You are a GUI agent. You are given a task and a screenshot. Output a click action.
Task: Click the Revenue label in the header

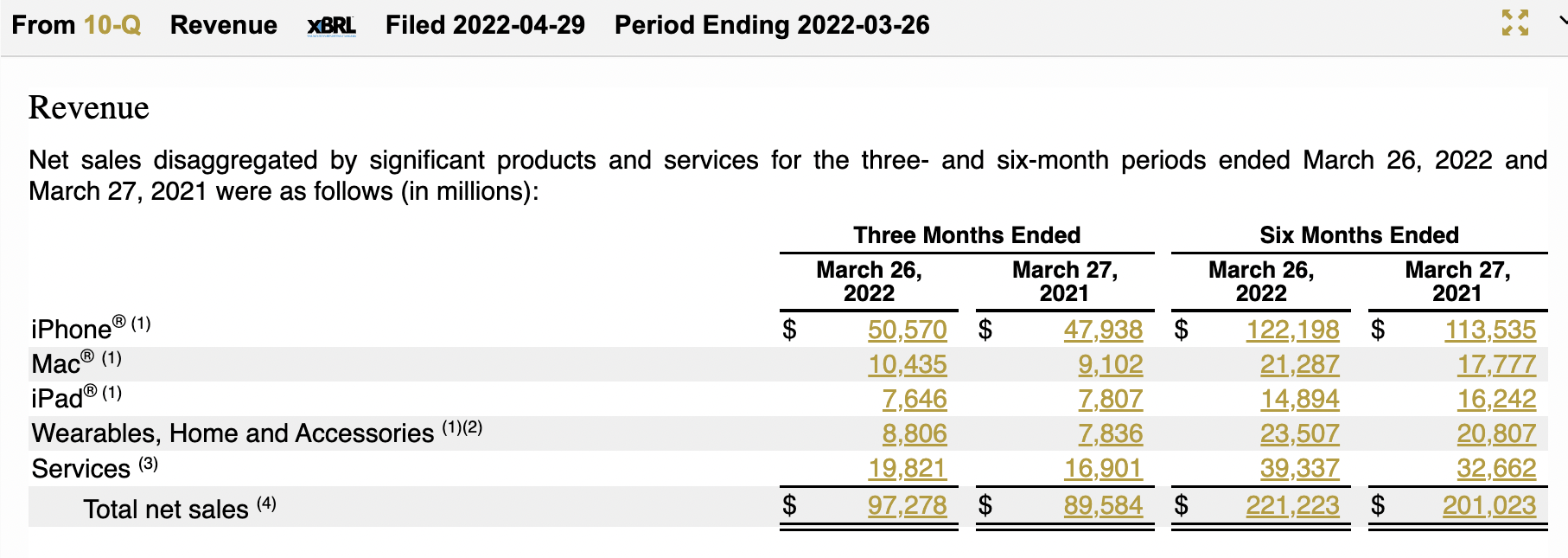click(223, 25)
